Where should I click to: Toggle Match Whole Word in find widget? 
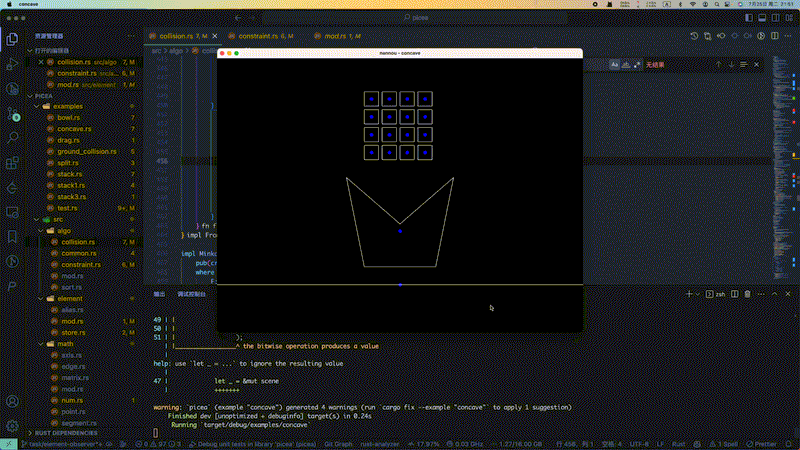click(627, 64)
